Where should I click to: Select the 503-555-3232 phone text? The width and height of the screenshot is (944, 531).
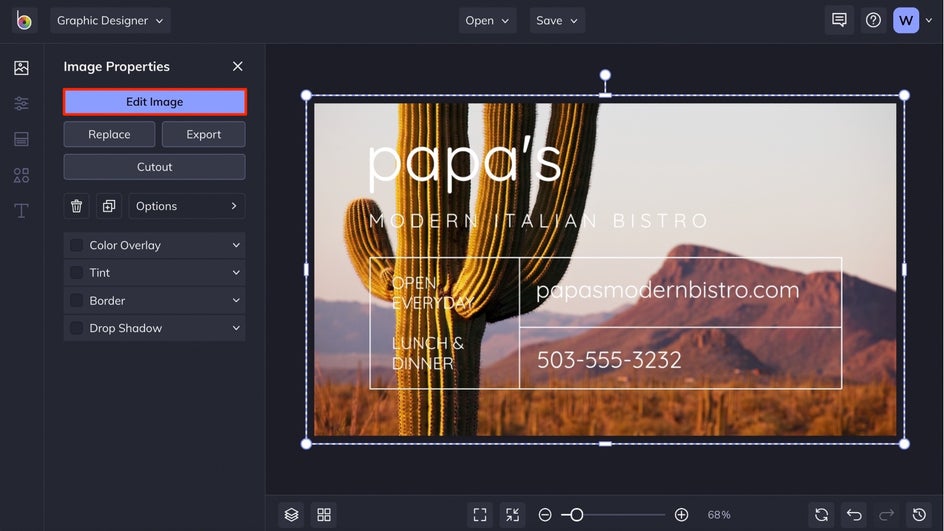click(x=609, y=360)
